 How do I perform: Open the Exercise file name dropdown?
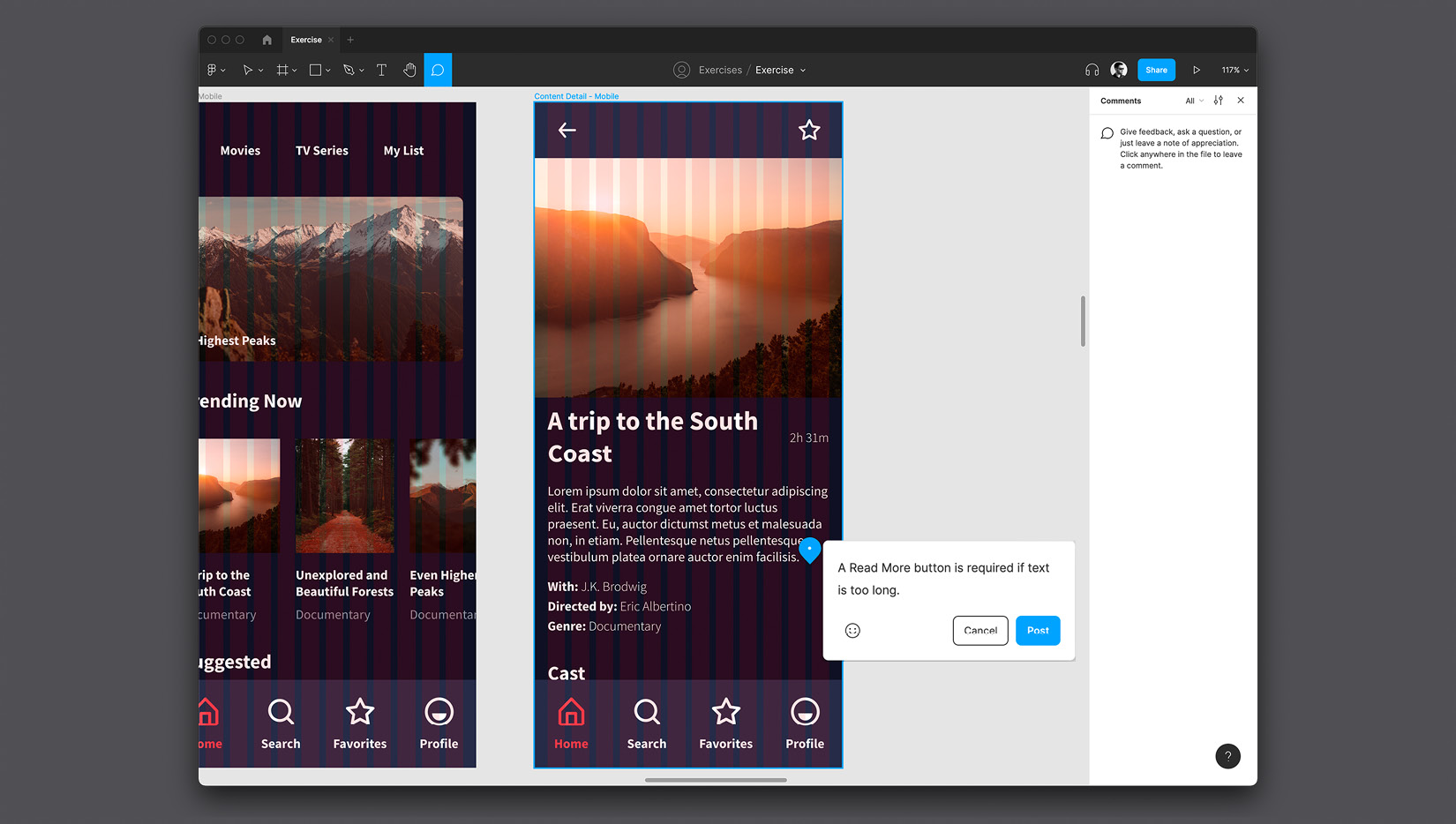[x=780, y=70]
